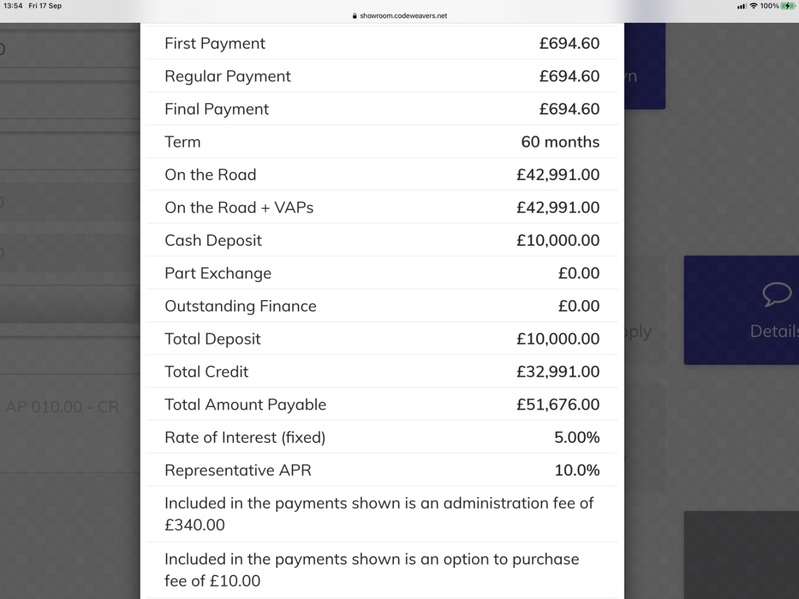Click the Cash Deposit £10,000.00 amount
Viewport: 799px width, 599px height.
tap(558, 240)
